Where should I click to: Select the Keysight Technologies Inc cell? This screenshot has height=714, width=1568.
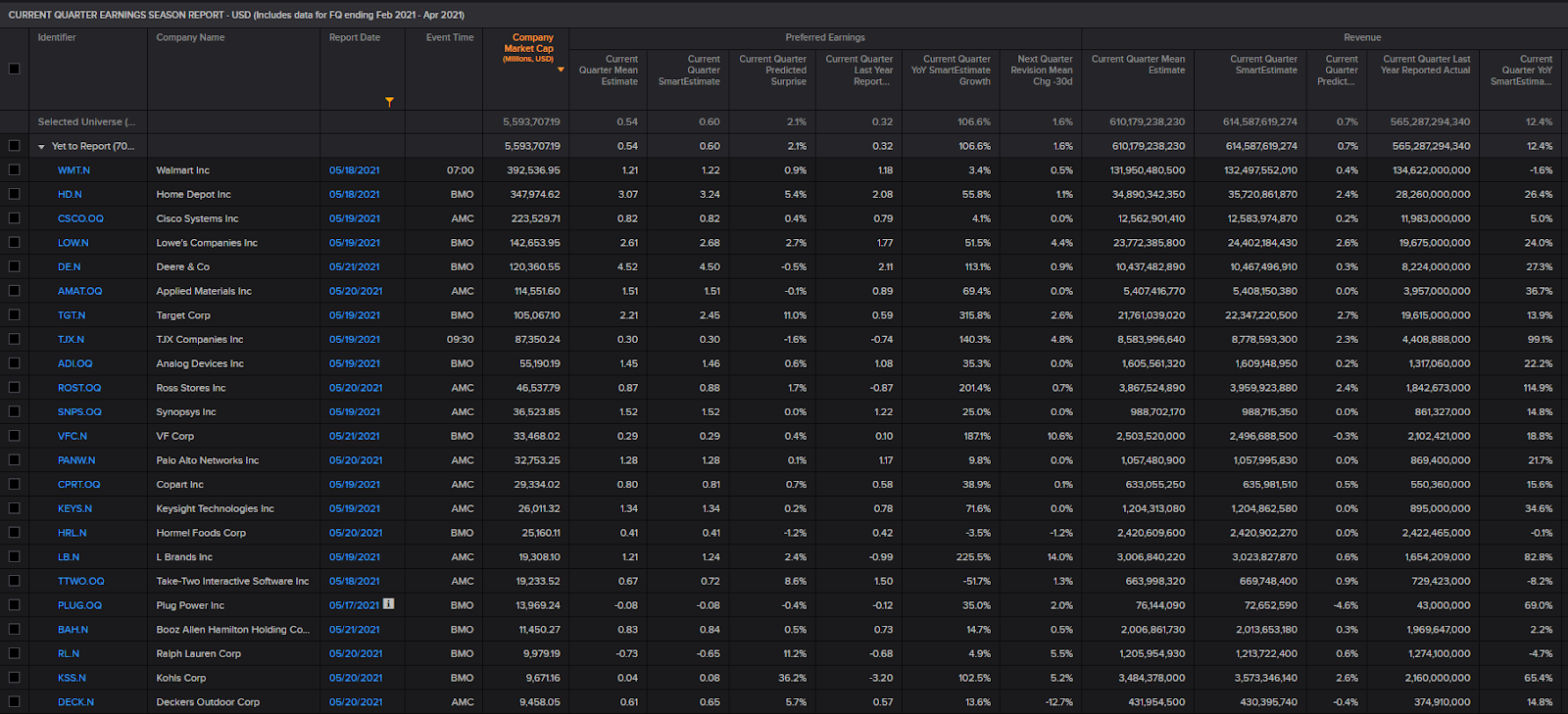click(x=215, y=508)
